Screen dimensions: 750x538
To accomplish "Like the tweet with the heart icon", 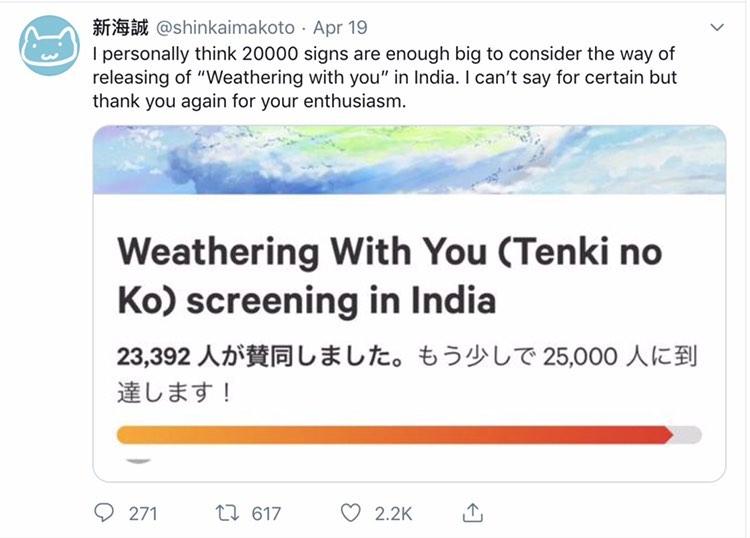I will pyautogui.click(x=350, y=513).
